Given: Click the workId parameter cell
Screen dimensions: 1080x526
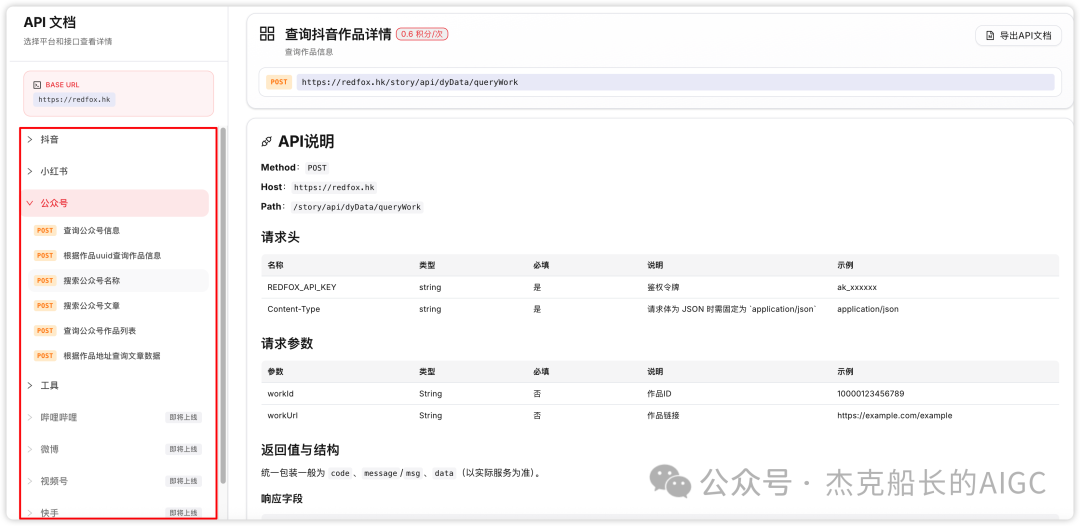Looking at the screenshot, I should (x=280, y=394).
